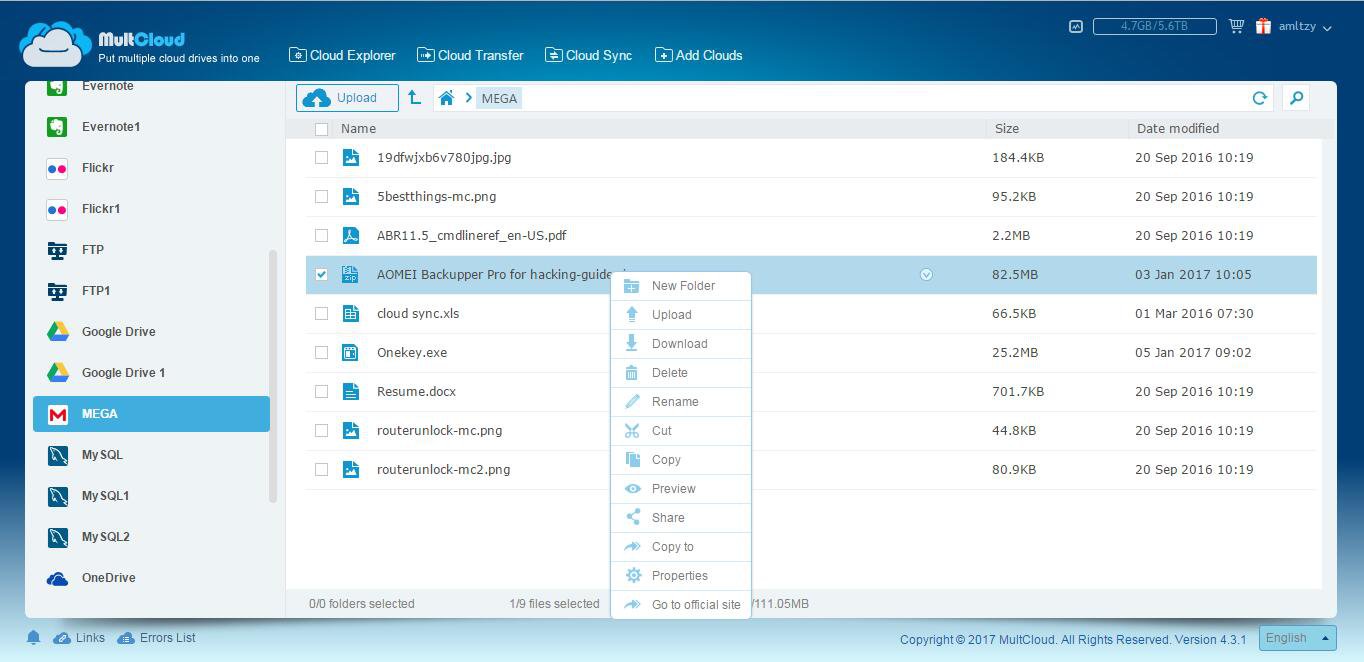Click the dropdown arrow on the selected row
The image size is (1364, 662).
926,275
